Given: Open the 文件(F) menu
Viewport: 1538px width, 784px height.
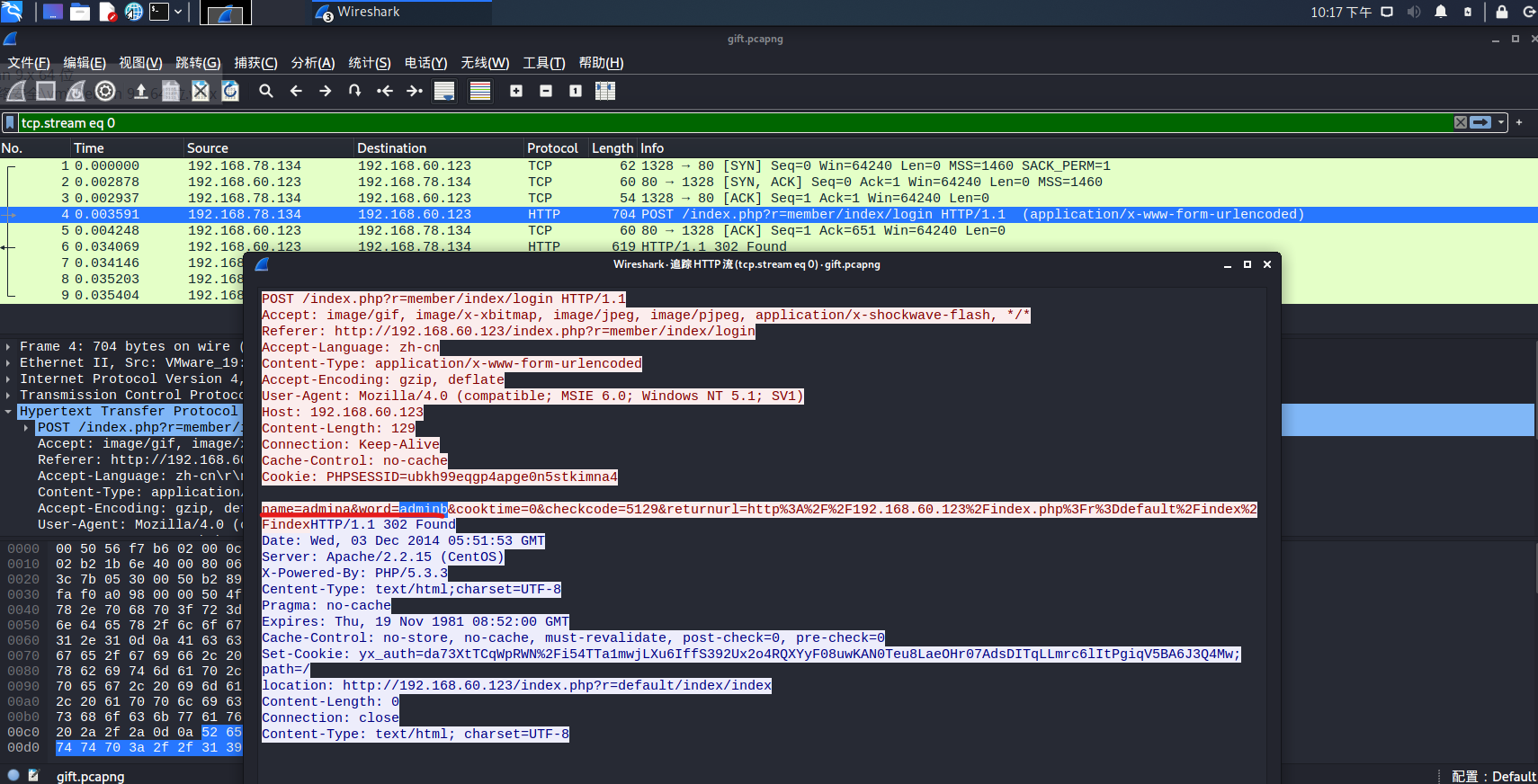Looking at the screenshot, I should pyautogui.click(x=29, y=63).
